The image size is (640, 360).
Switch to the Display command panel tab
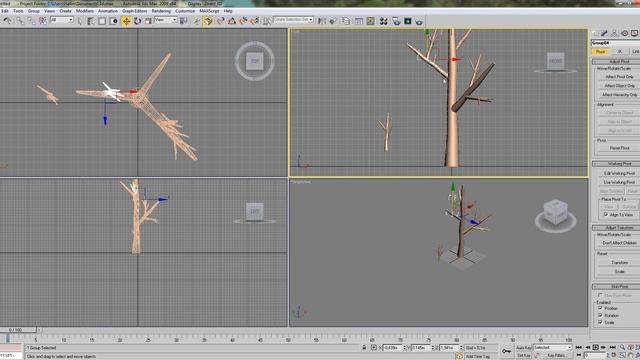[634, 33]
